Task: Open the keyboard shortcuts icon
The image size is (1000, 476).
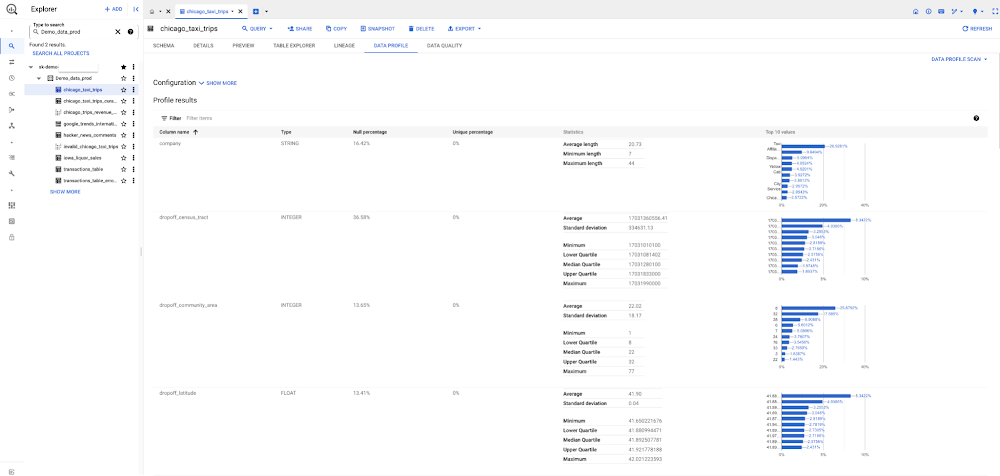Action: pyautogui.click(x=941, y=11)
